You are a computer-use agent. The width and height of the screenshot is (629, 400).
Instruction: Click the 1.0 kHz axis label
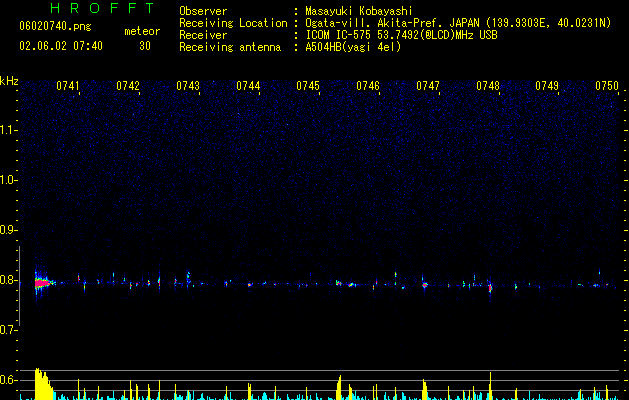9,180
